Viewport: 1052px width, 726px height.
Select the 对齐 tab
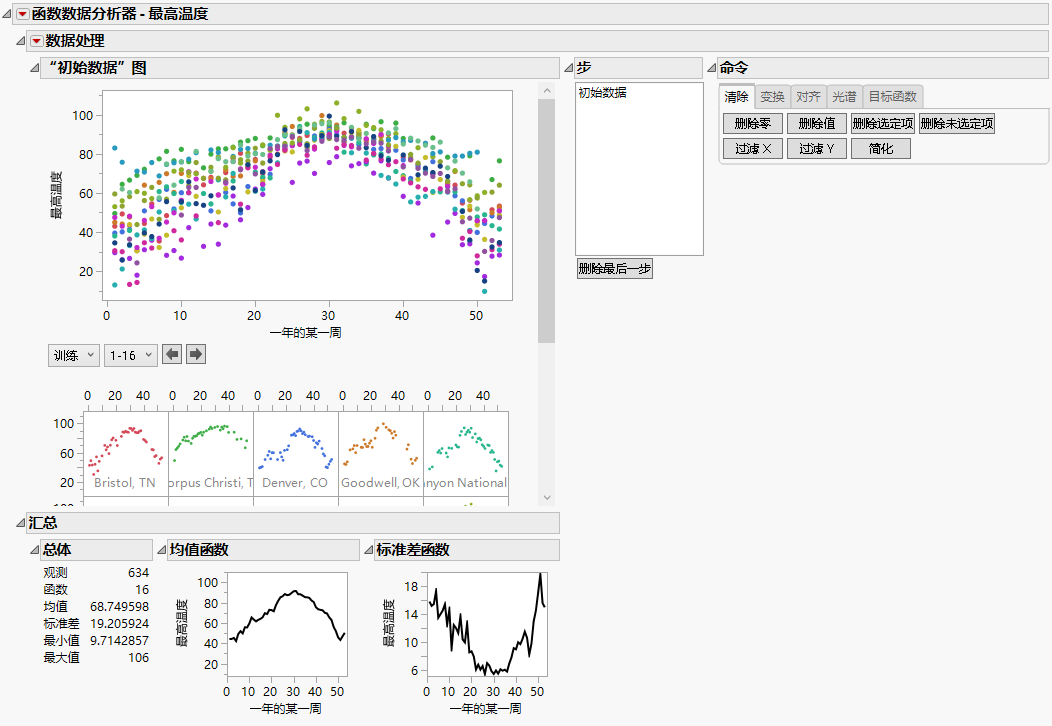point(808,96)
